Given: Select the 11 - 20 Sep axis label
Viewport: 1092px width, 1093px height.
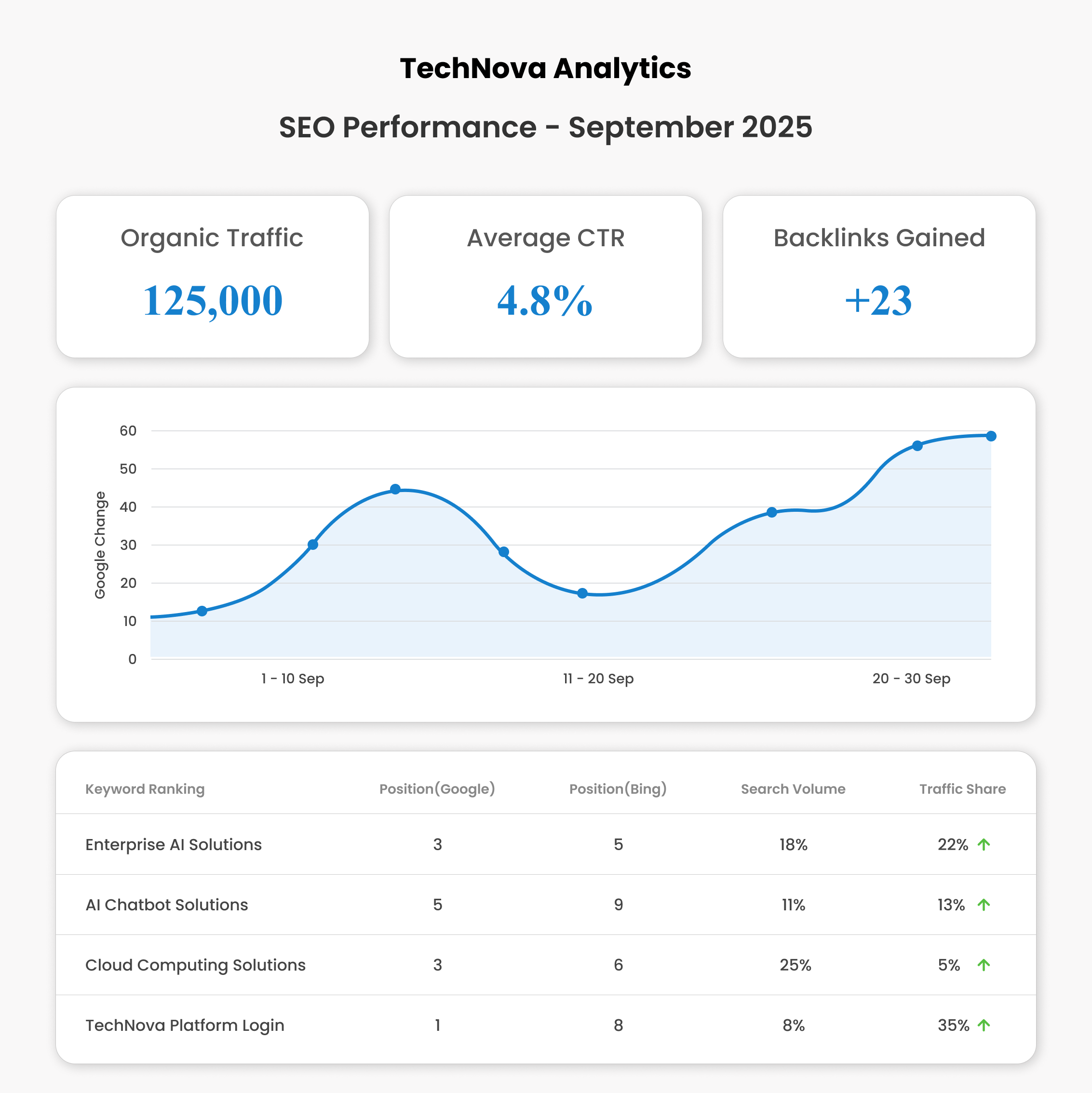Looking at the screenshot, I should tap(598, 679).
